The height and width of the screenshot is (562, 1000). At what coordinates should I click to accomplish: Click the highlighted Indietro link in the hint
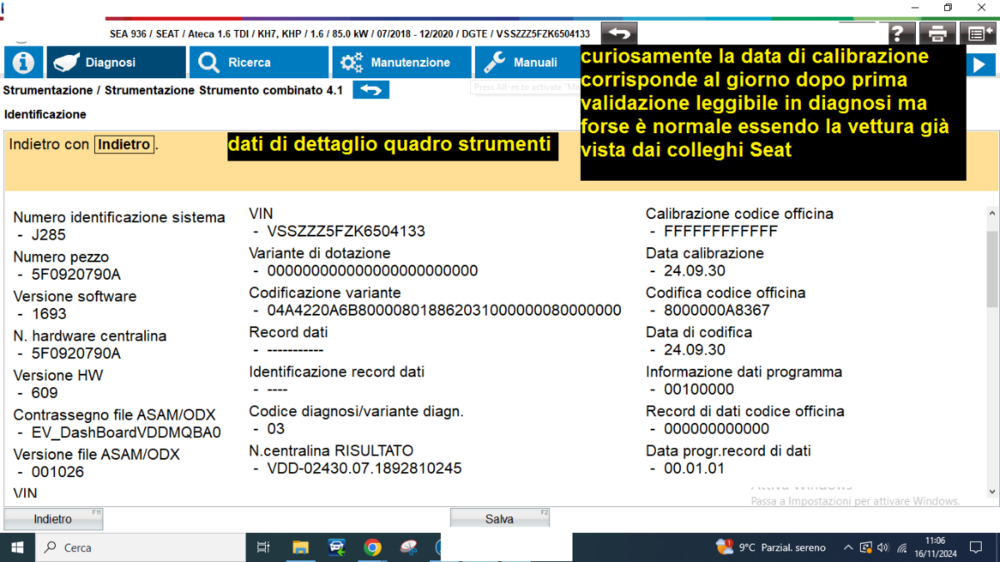point(124,145)
